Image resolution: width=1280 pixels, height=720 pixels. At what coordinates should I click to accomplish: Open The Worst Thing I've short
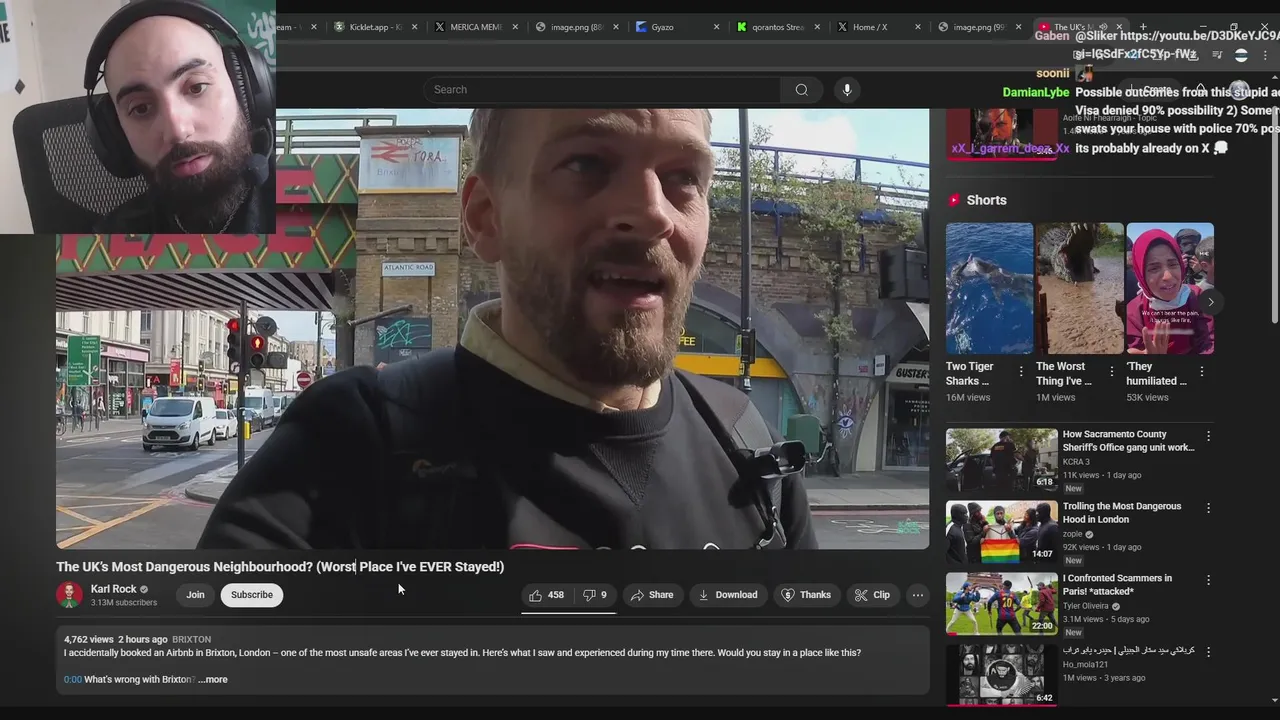point(1079,288)
